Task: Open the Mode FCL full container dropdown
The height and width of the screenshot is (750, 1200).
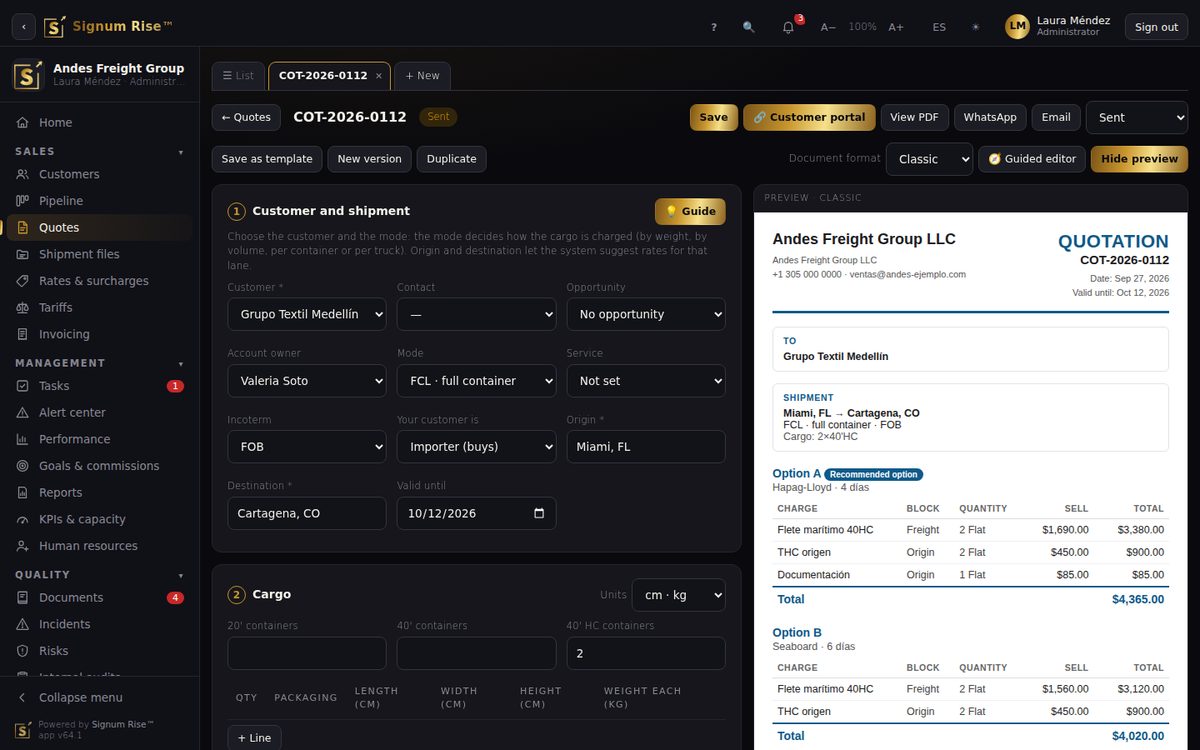Action: (476, 381)
